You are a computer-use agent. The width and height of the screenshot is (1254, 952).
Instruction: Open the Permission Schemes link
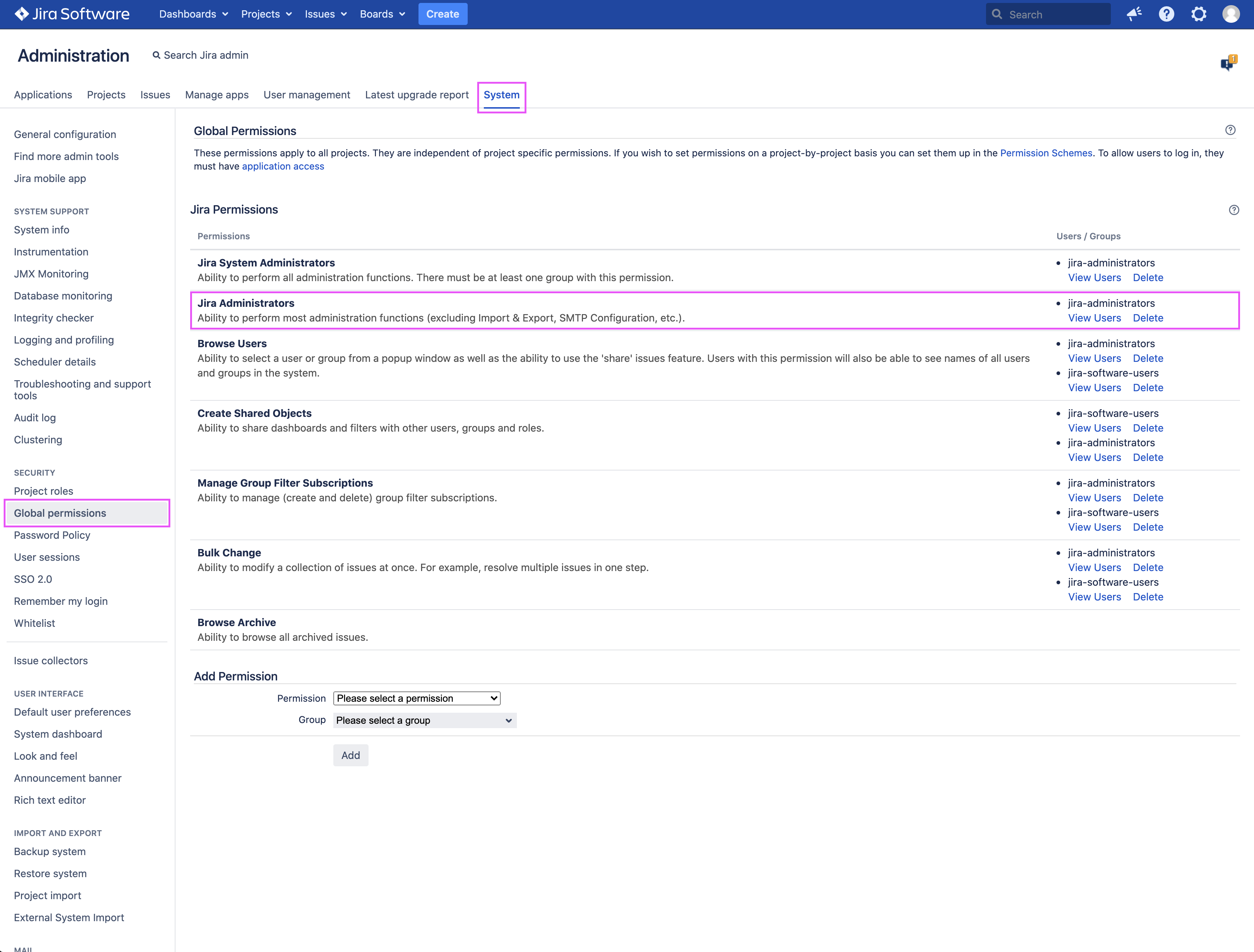pos(1046,153)
